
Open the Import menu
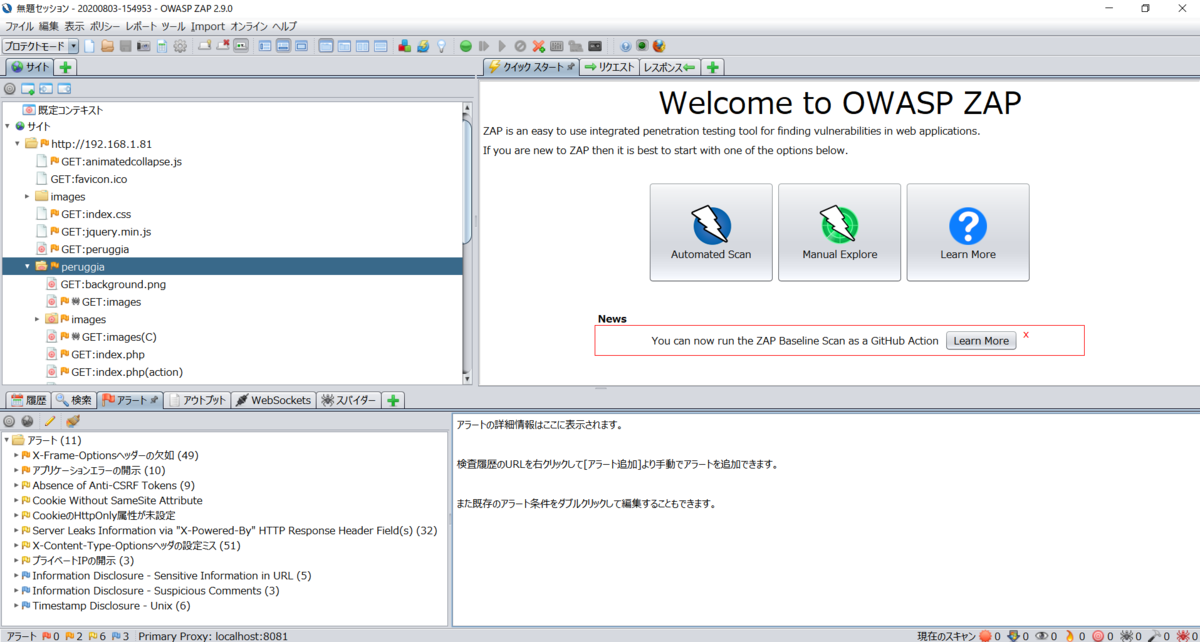[x=208, y=26]
